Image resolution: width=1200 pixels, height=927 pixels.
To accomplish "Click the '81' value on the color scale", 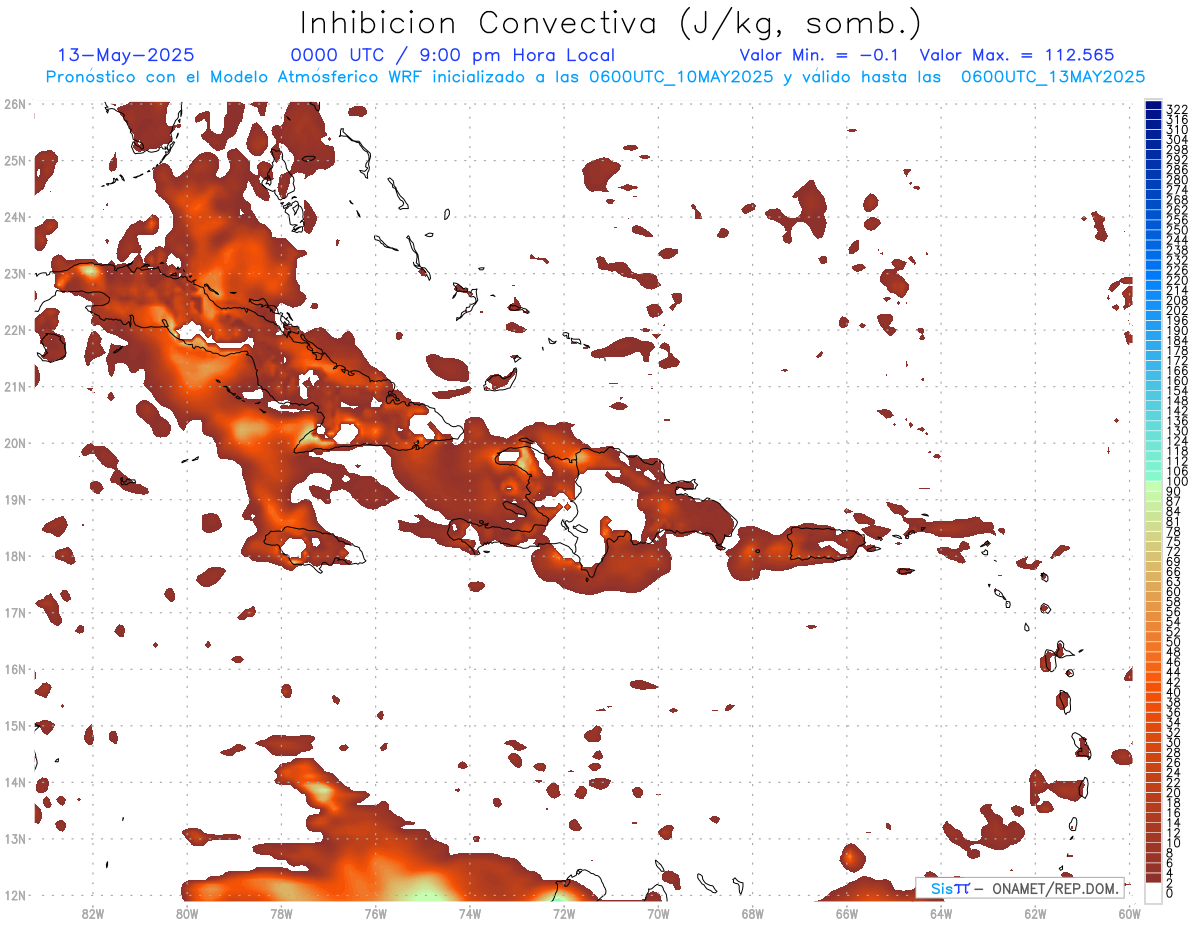I will coord(1174,522).
